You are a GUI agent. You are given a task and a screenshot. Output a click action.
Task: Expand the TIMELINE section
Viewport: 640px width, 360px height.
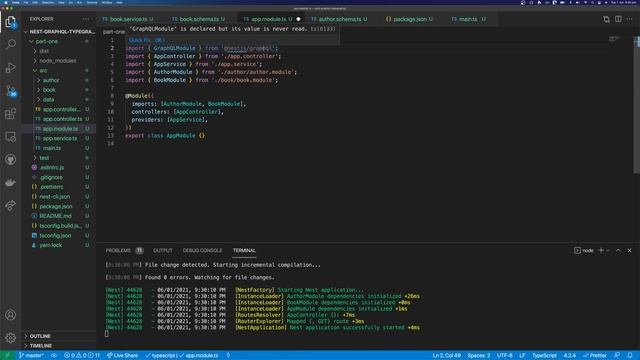click(x=59, y=346)
